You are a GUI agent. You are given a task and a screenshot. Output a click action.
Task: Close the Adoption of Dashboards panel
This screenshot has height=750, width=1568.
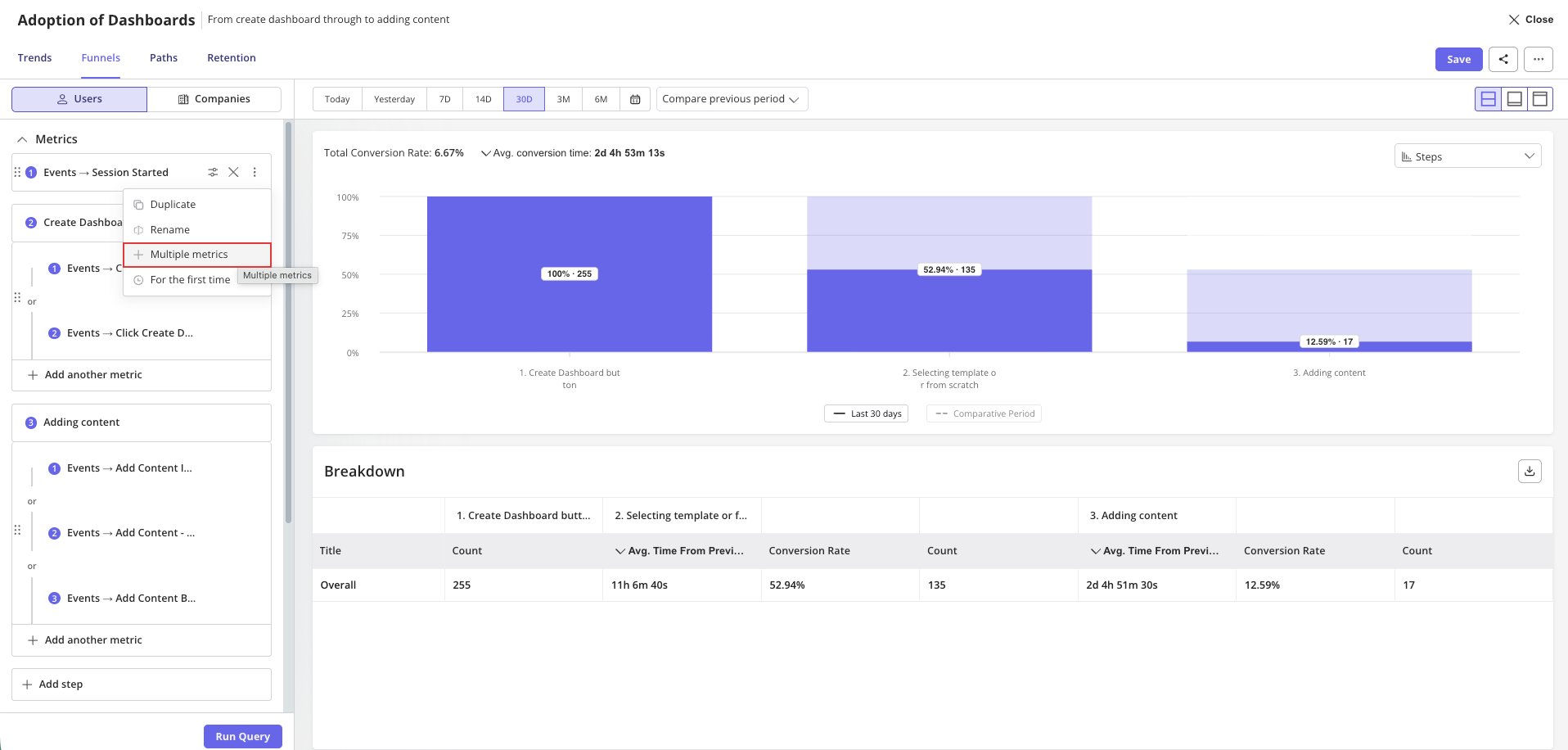[x=1530, y=19]
